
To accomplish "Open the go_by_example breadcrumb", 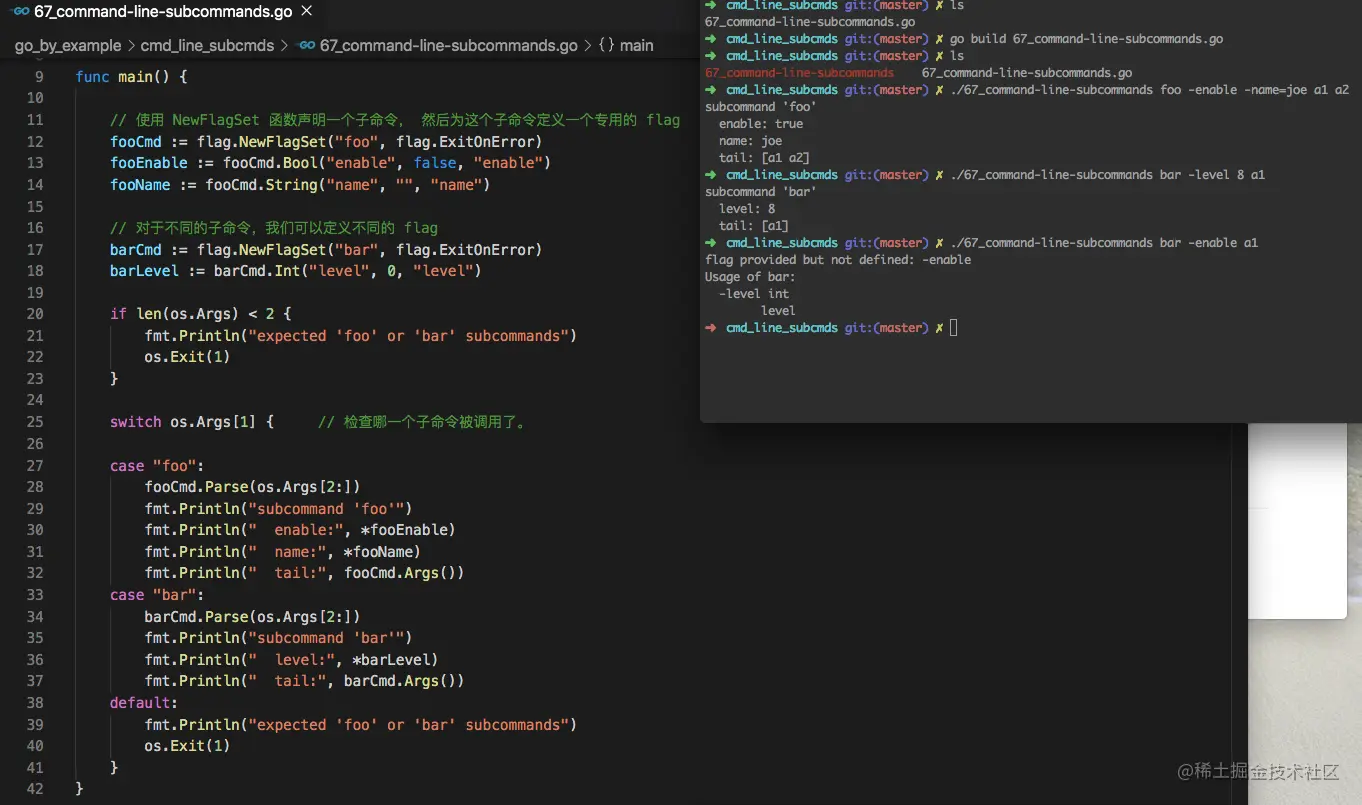I will tap(67, 45).
